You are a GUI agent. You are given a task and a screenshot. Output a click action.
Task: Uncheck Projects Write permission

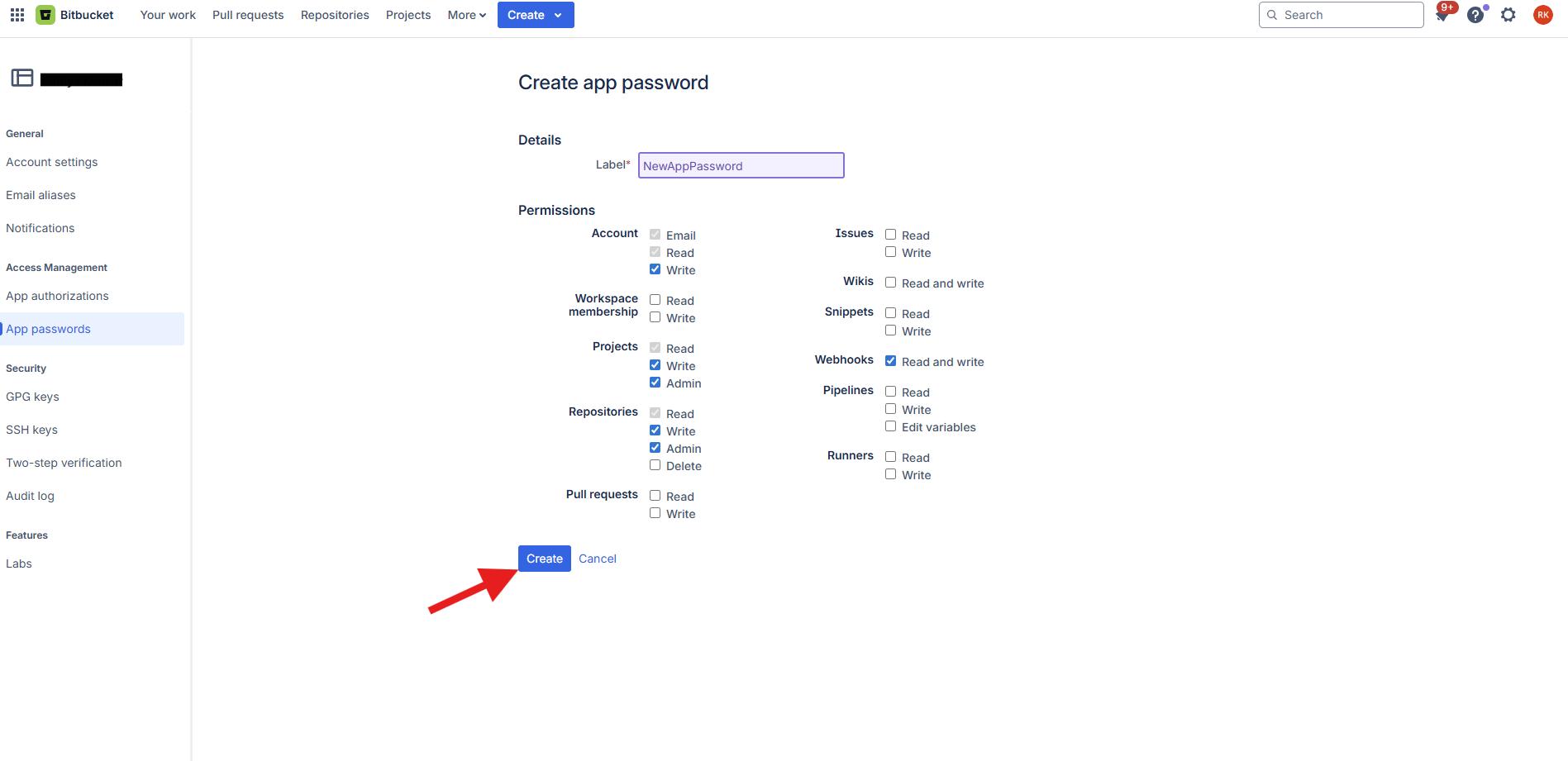point(655,365)
